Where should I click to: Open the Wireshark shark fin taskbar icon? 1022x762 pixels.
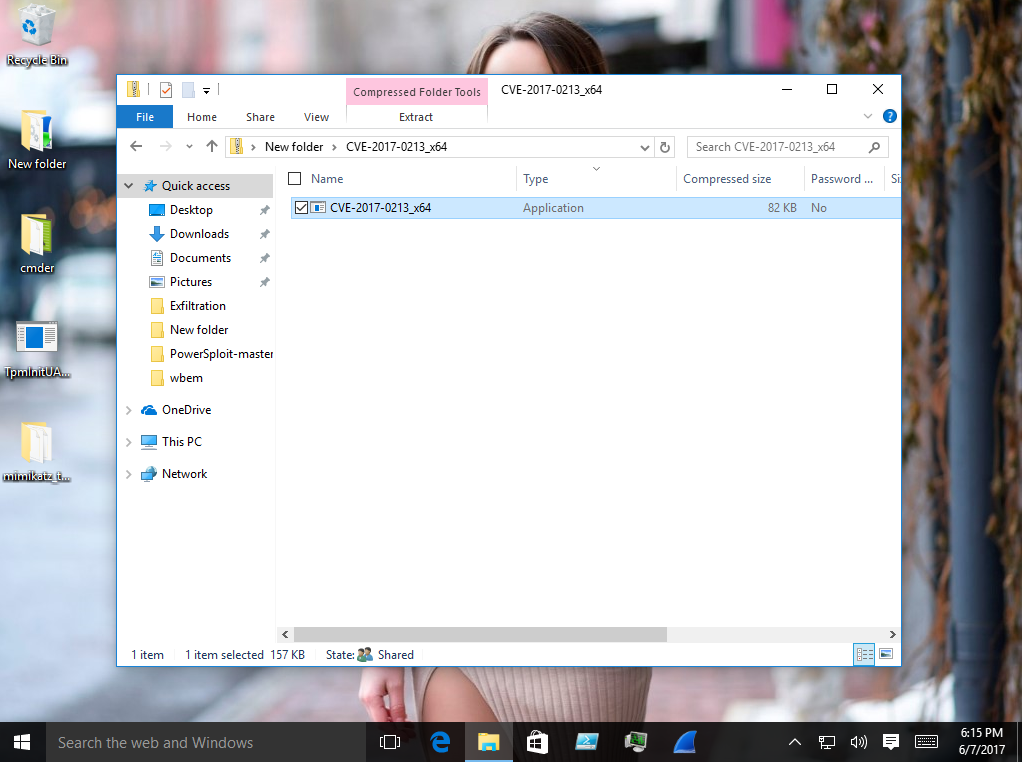[684, 742]
